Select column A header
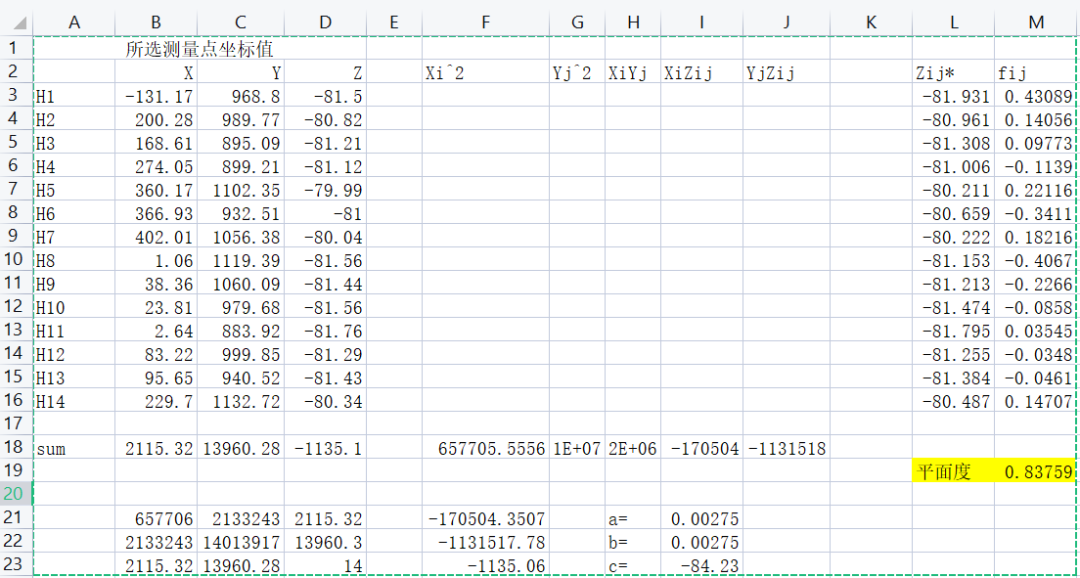The width and height of the screenshot is (1080, 578). [74, 22]
